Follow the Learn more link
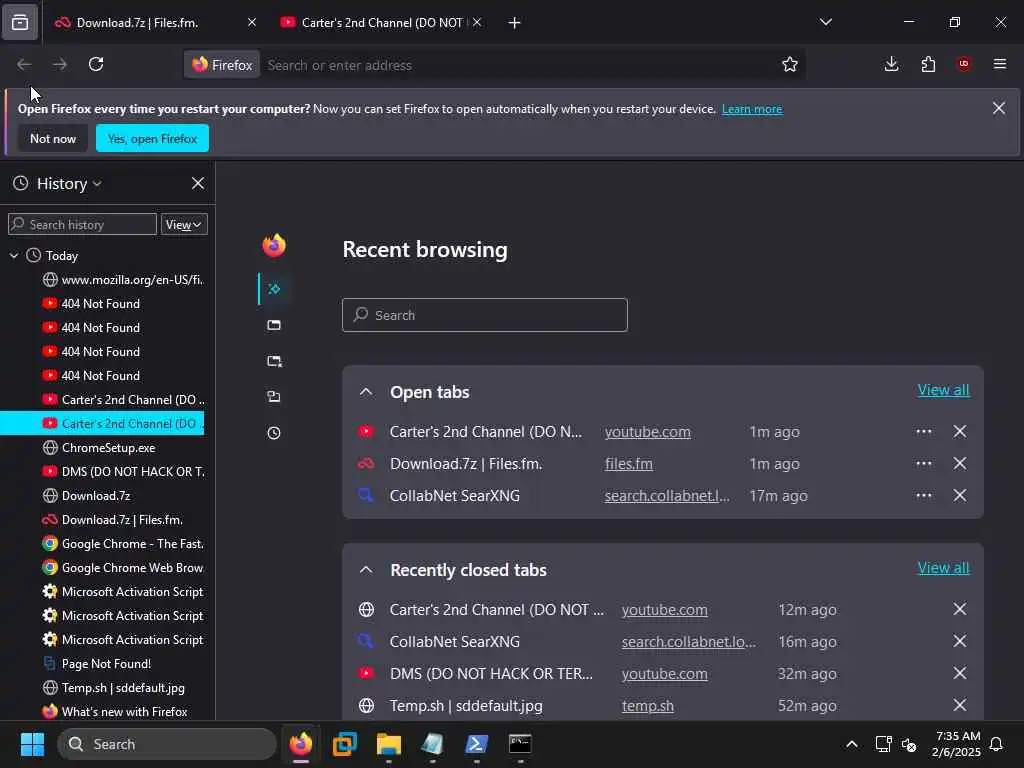The image size is (1024, 768). pos(752,109)
